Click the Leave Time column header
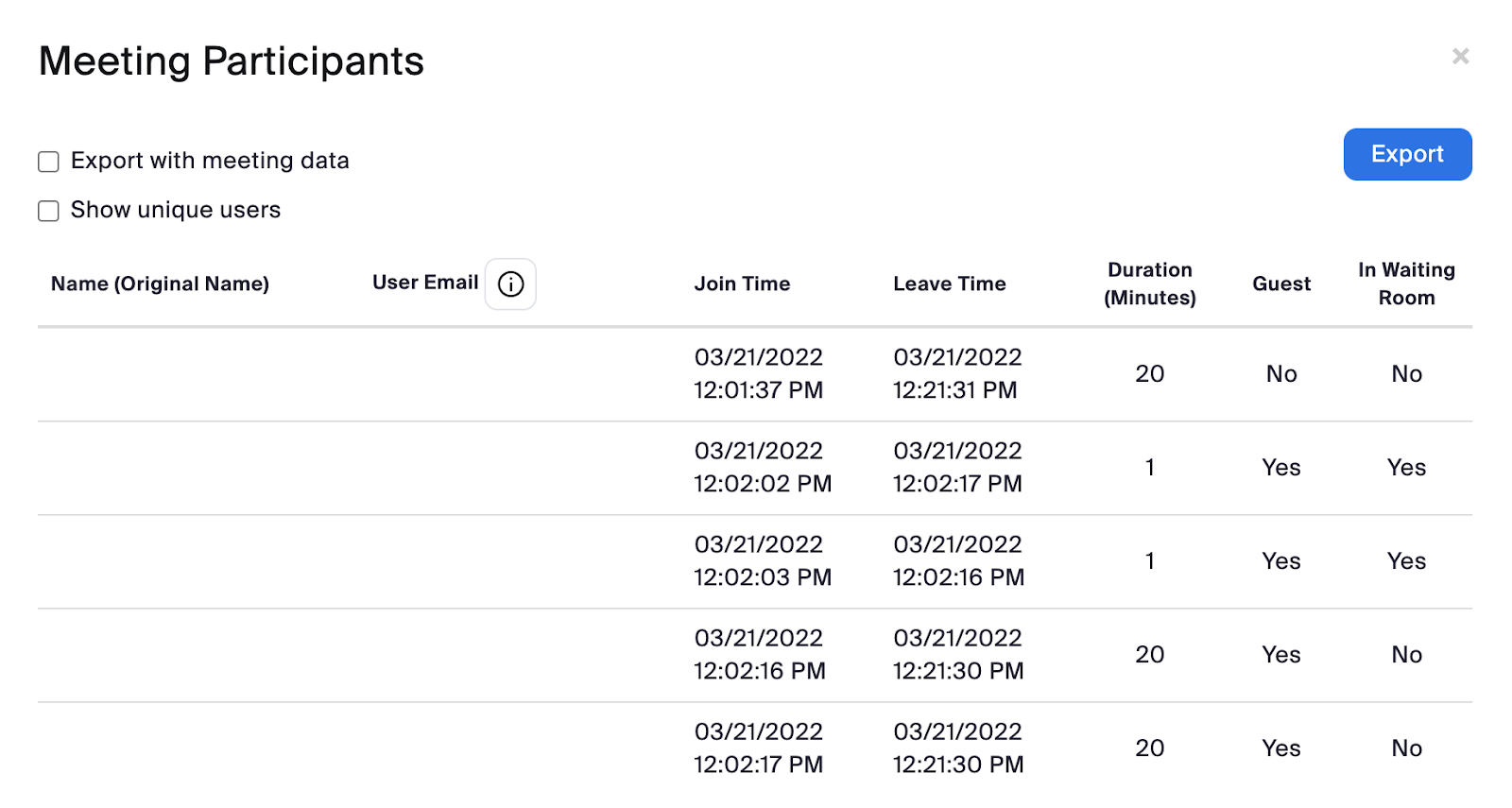Viewport: 1512px width, 808px height. coord(949,284)
